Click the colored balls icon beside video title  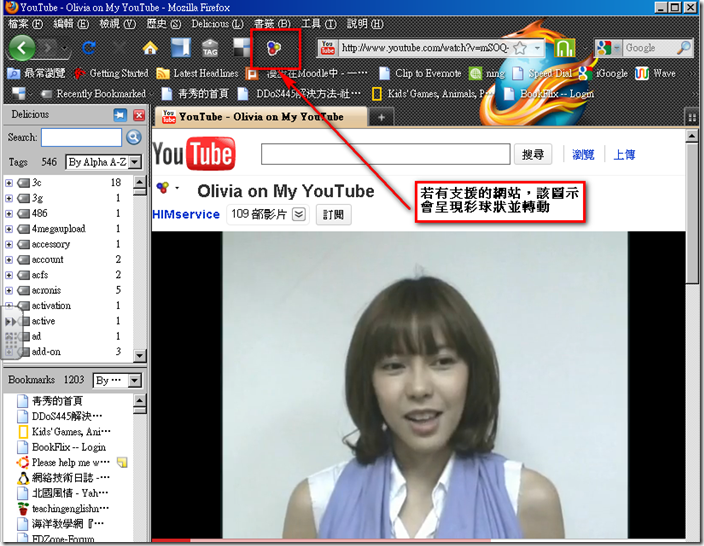point(163,187)
